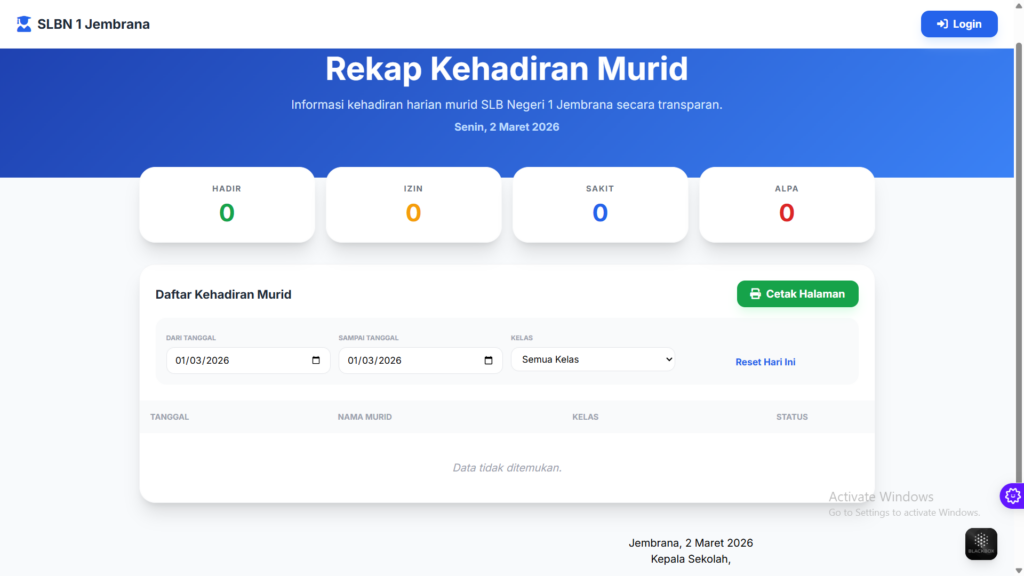The width and height of the screenshot is (1024, 576).
Task: Open the purple gear settings floating icon
Action: pyautogui.click(x=1012, y=495)
